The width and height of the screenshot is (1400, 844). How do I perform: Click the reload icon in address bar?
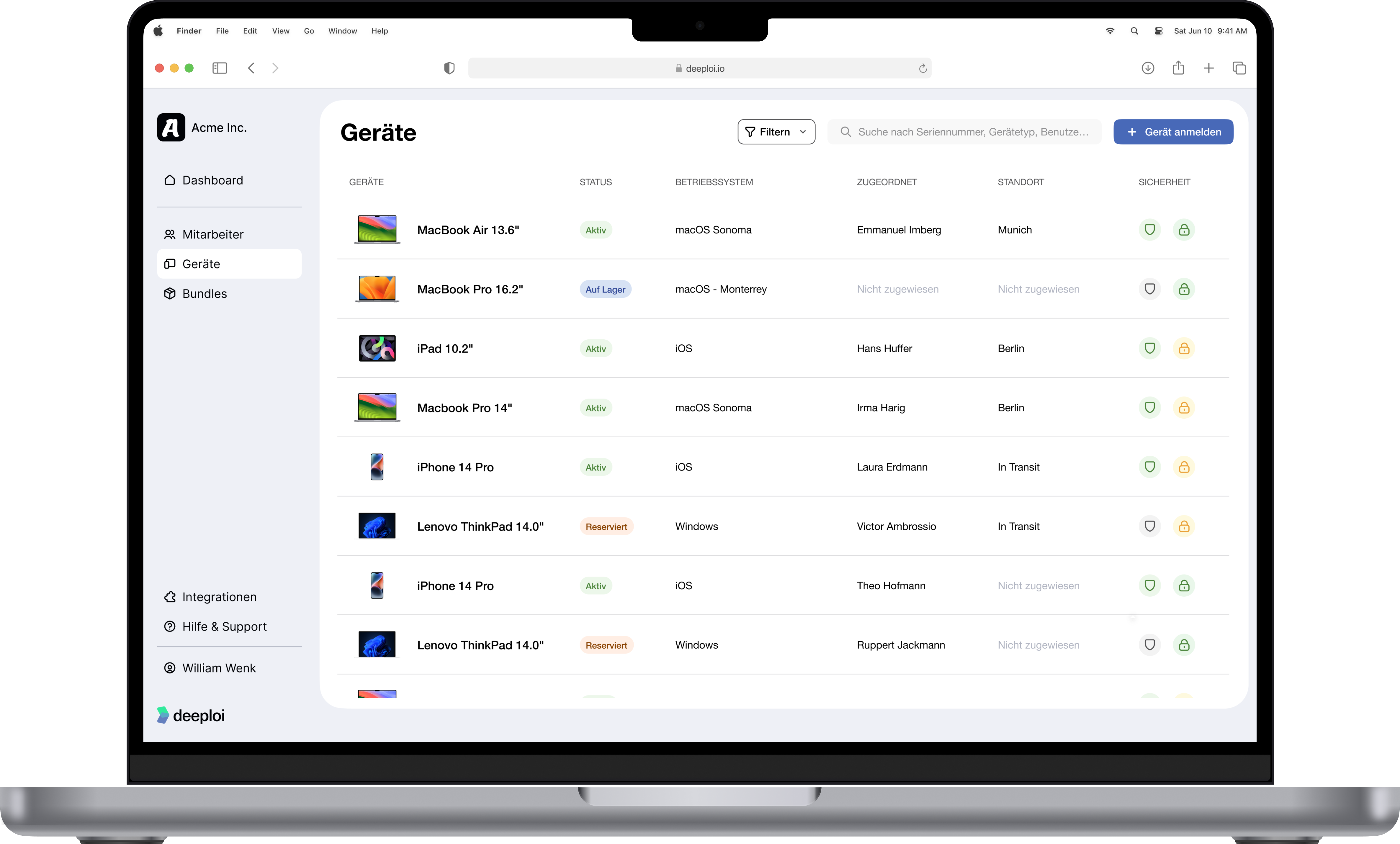[922, 69]
